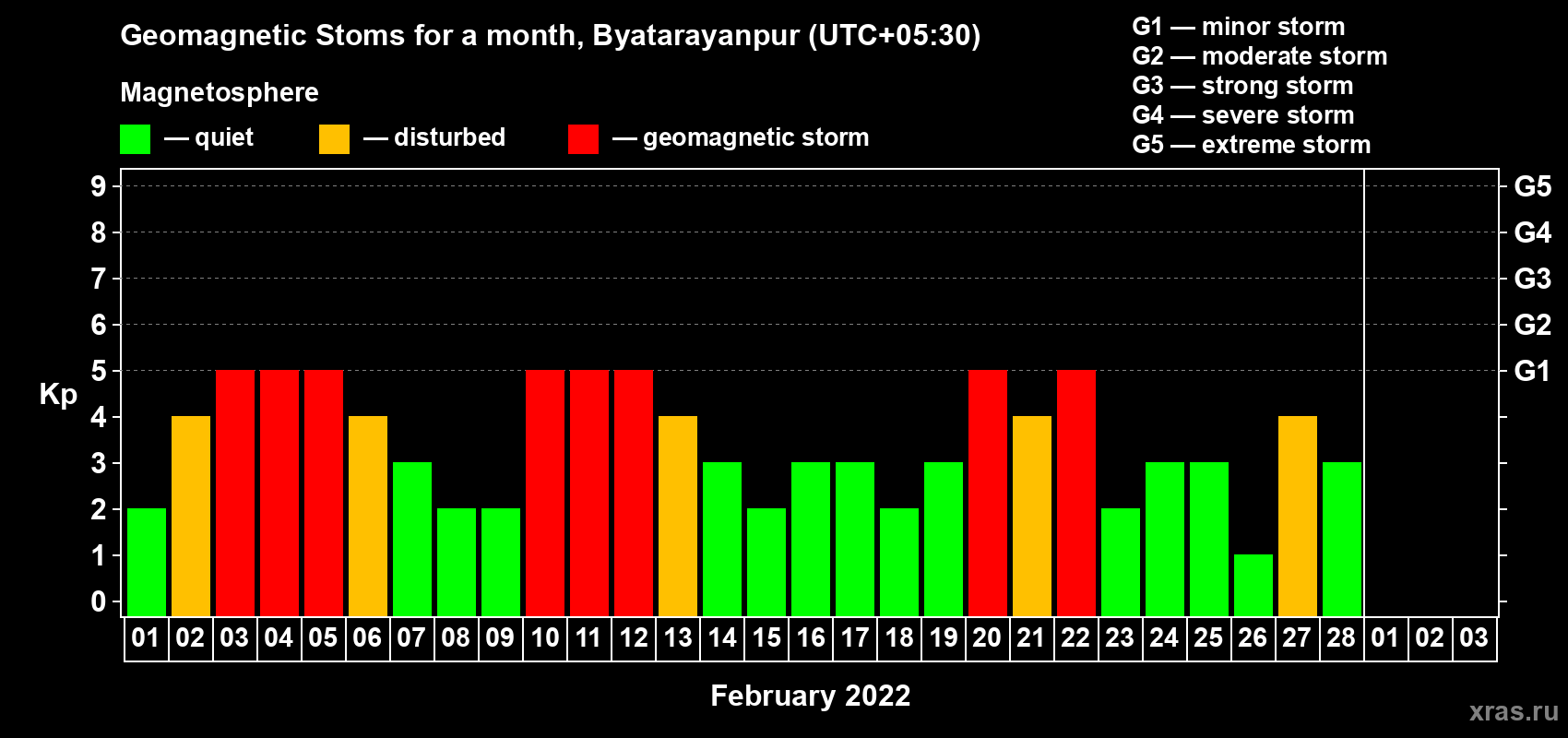The image size is (1568, 738).
Task: Click the green bar above day 14
Action: pos(722,539)
